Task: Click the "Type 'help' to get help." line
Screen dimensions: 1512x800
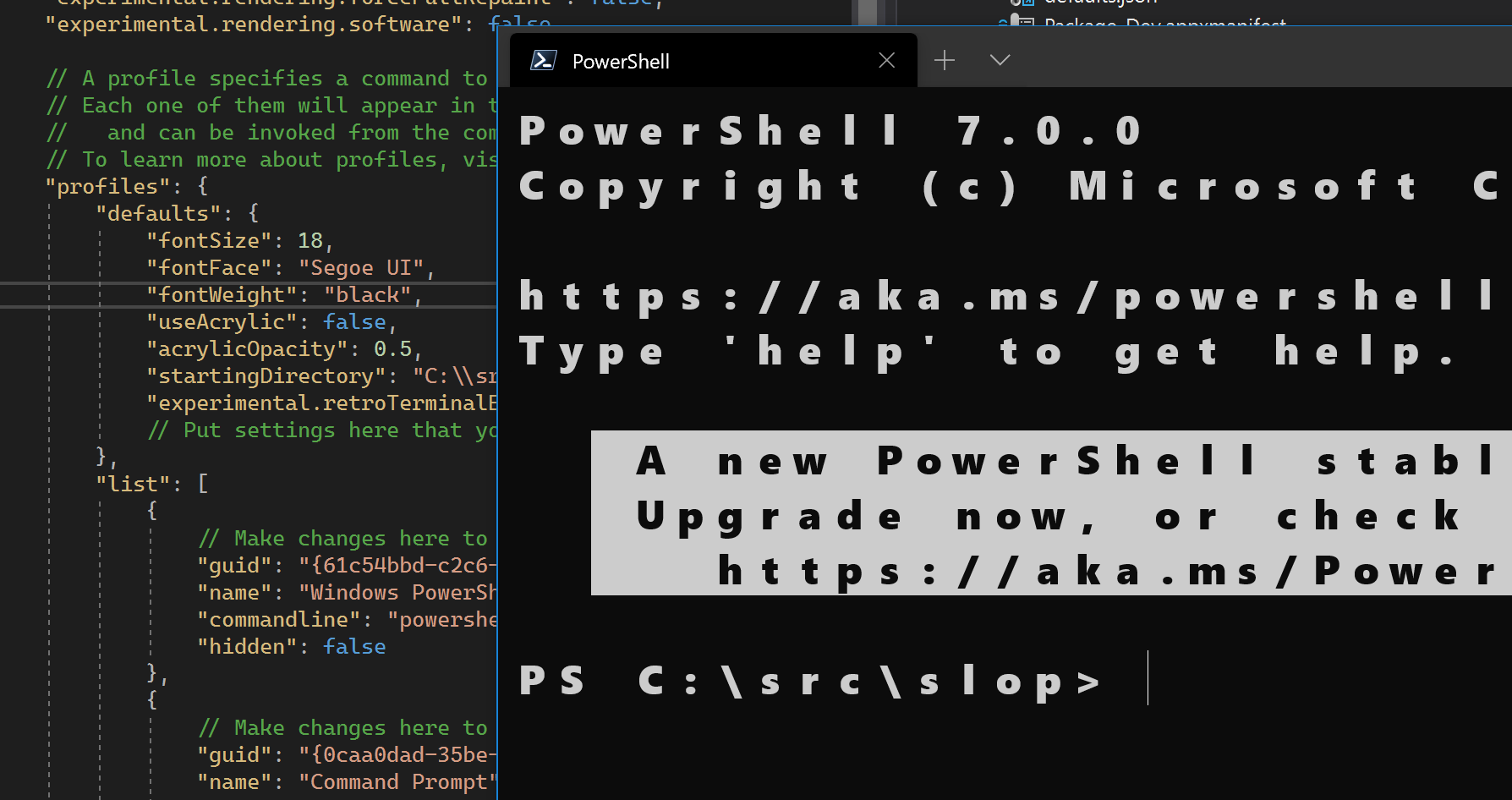Action: point(986,351)
